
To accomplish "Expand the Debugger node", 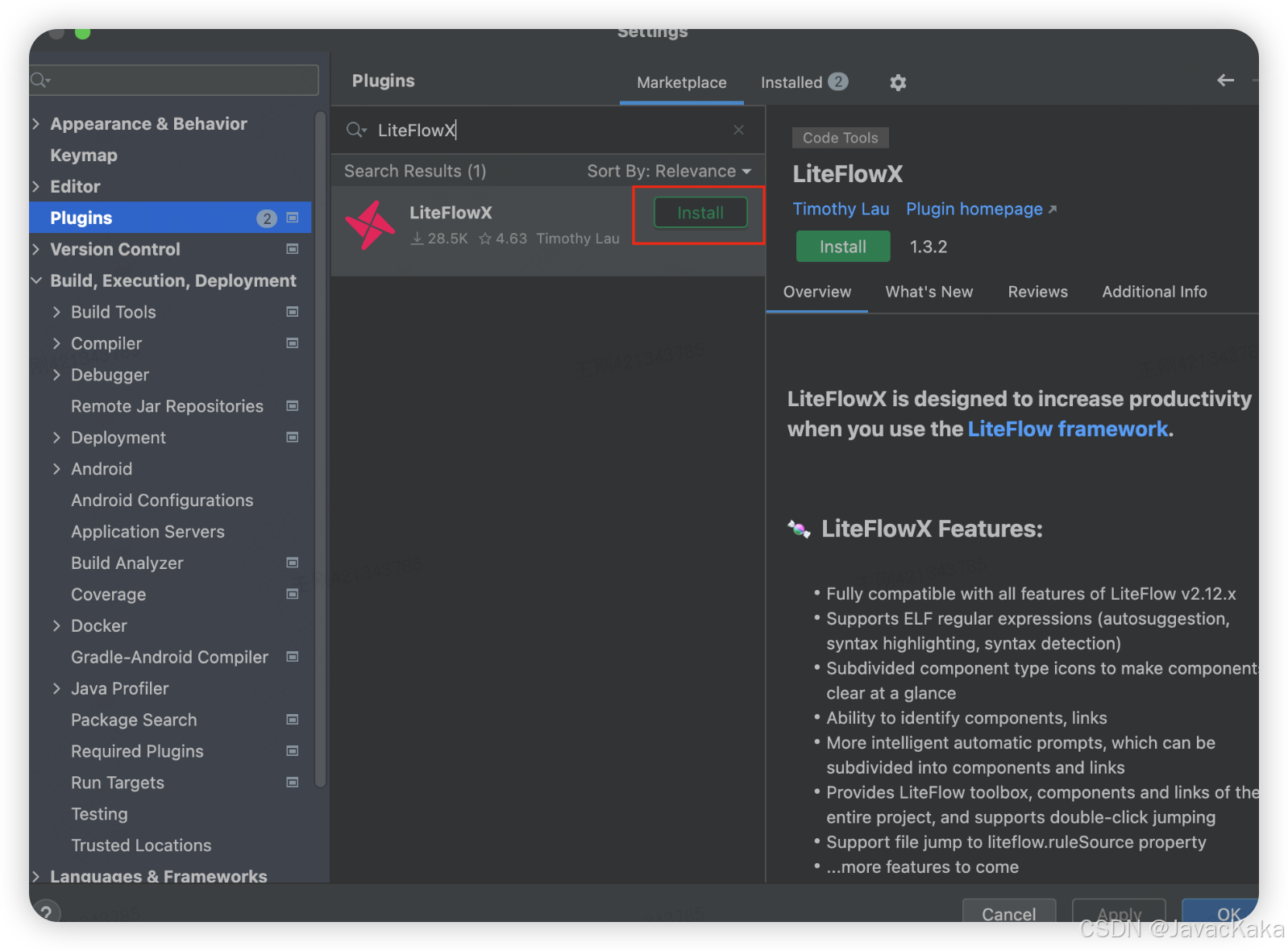I will [x=56, y=375].
